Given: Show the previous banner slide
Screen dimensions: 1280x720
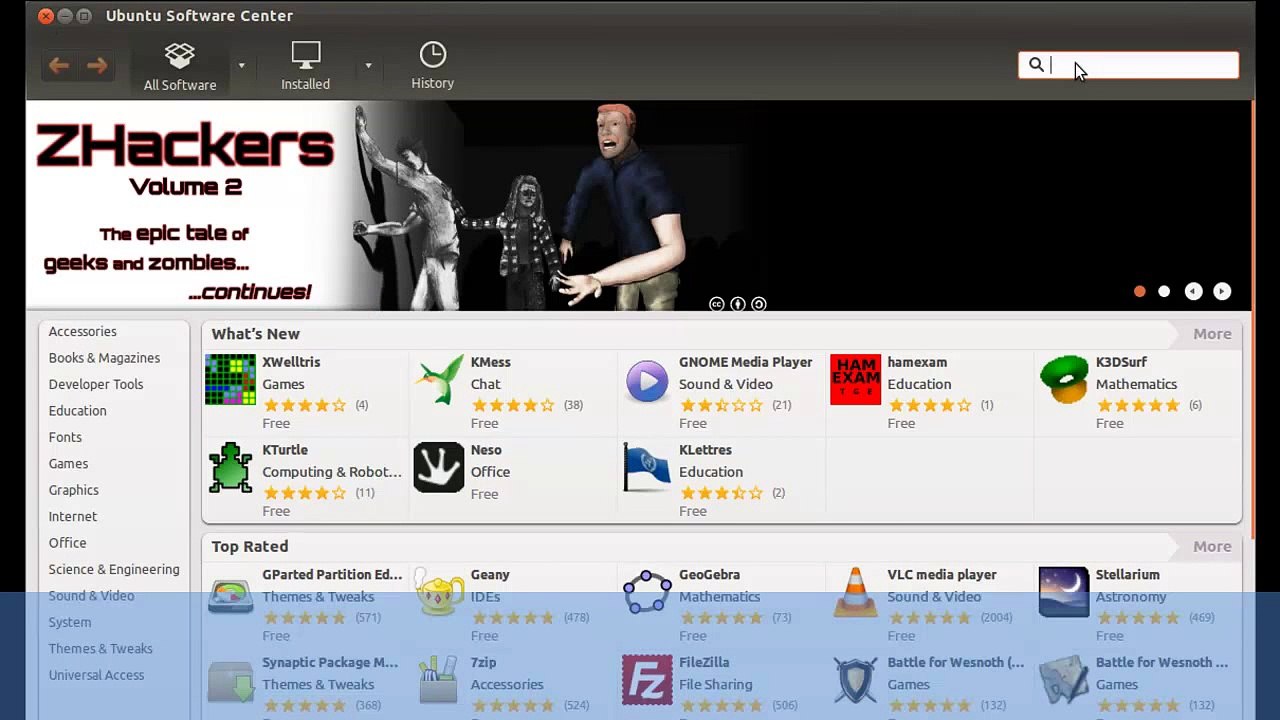Looking at the screenshot, I should tap(1193, 291).
